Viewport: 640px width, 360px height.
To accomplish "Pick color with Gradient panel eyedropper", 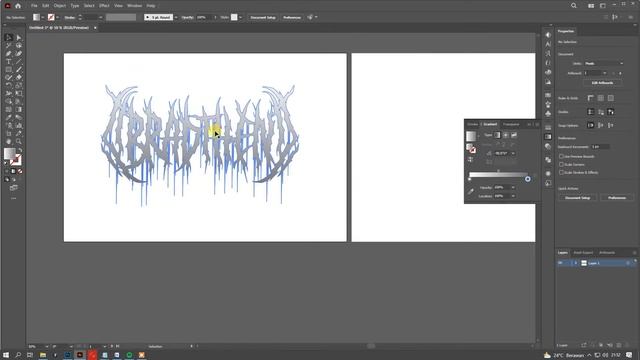I will [x=471, y=191].
